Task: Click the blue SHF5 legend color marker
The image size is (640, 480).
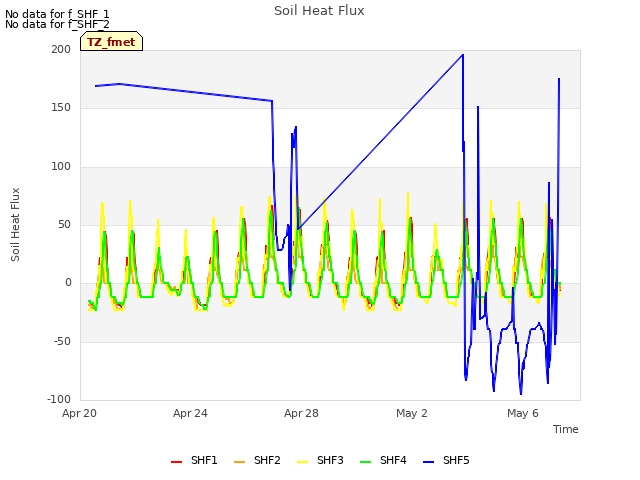Action: [428, 462]
